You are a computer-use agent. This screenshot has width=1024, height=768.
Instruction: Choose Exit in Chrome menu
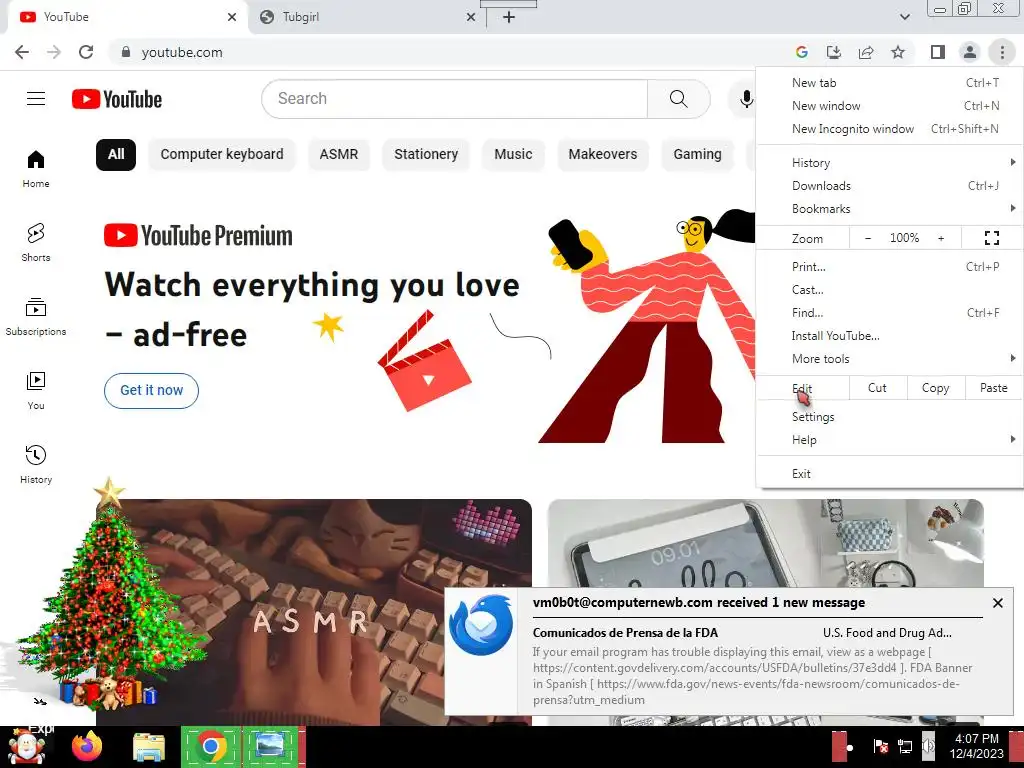coord(889,474)
